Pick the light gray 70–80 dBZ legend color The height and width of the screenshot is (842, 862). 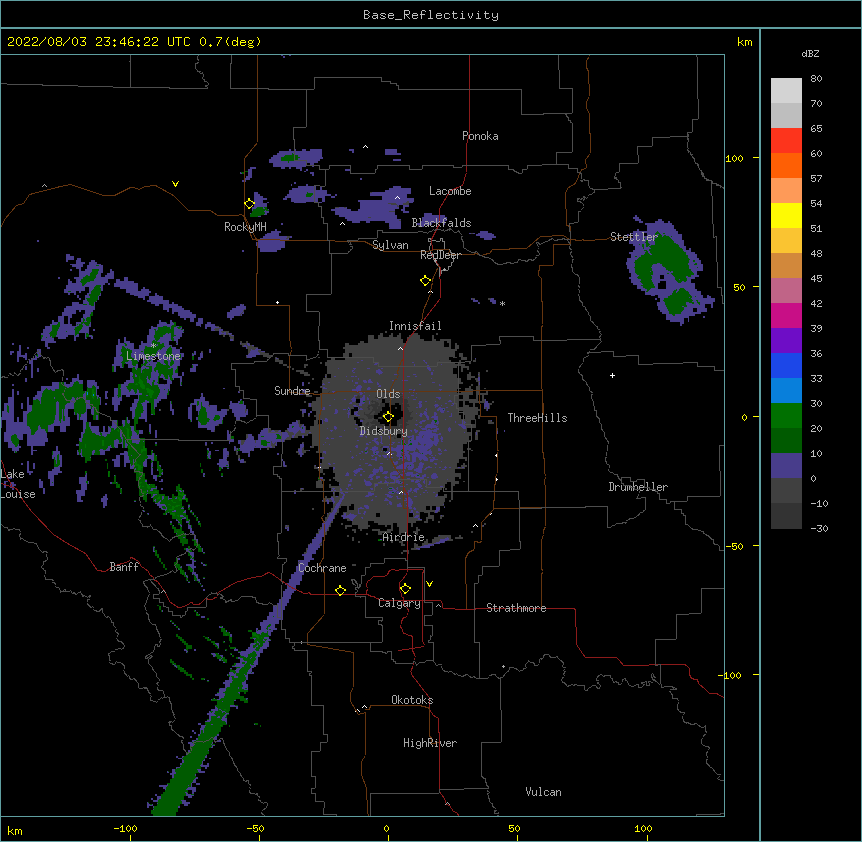point(786,91)
